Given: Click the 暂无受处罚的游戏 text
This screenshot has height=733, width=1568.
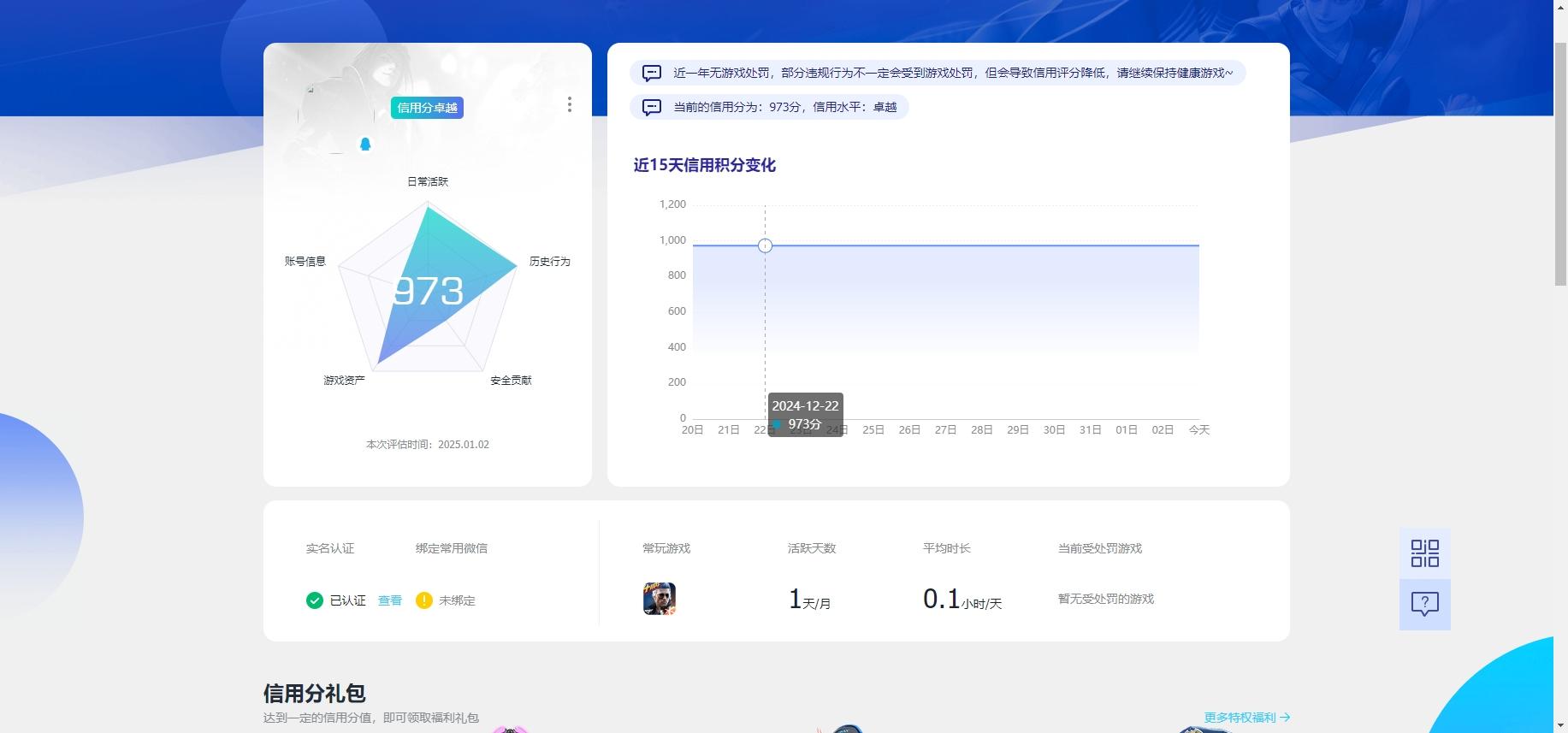Looking at the screenshot, I should tap(1106, 599).
